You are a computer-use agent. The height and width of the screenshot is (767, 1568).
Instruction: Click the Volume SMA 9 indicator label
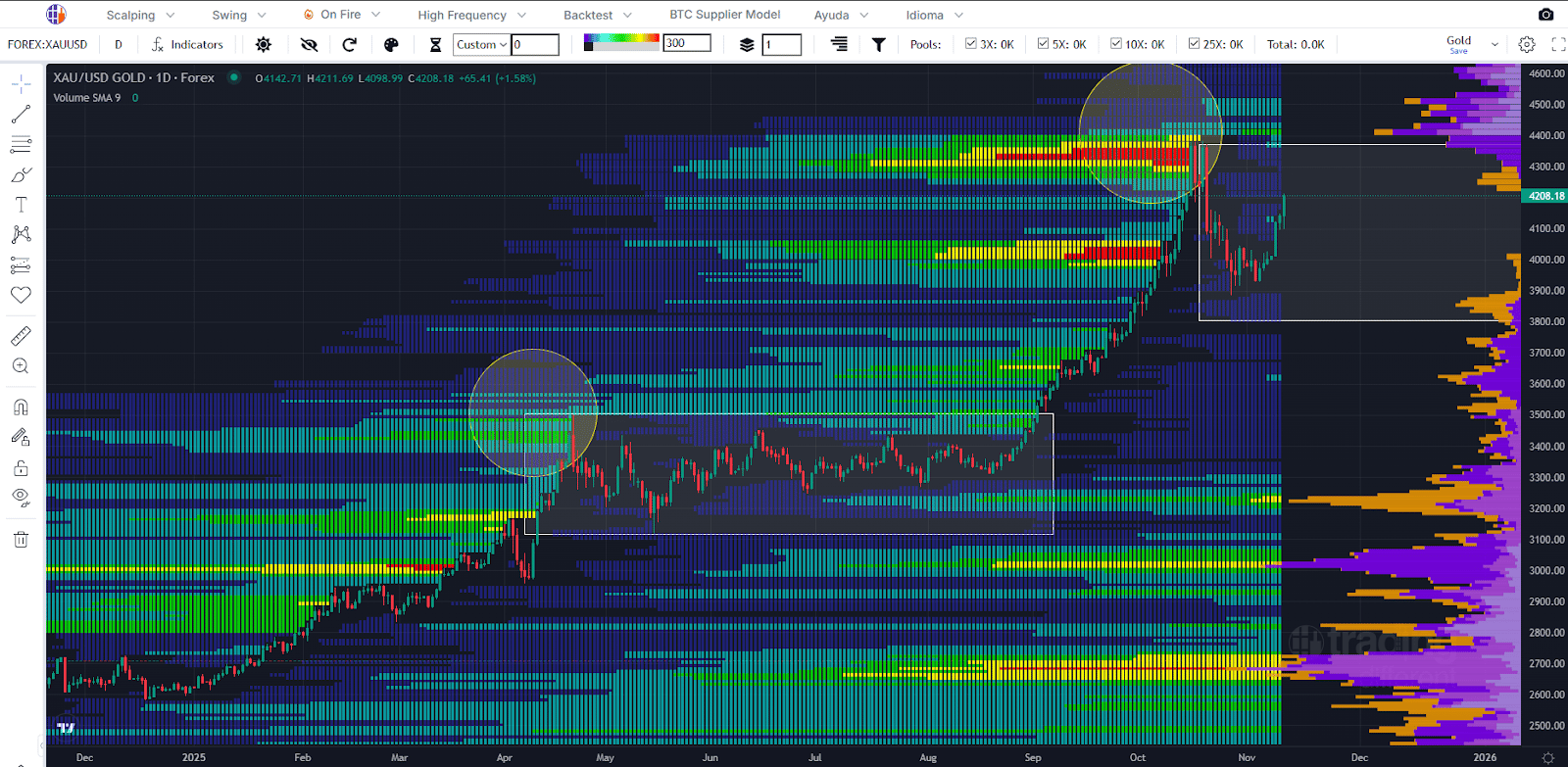(87, 98)
